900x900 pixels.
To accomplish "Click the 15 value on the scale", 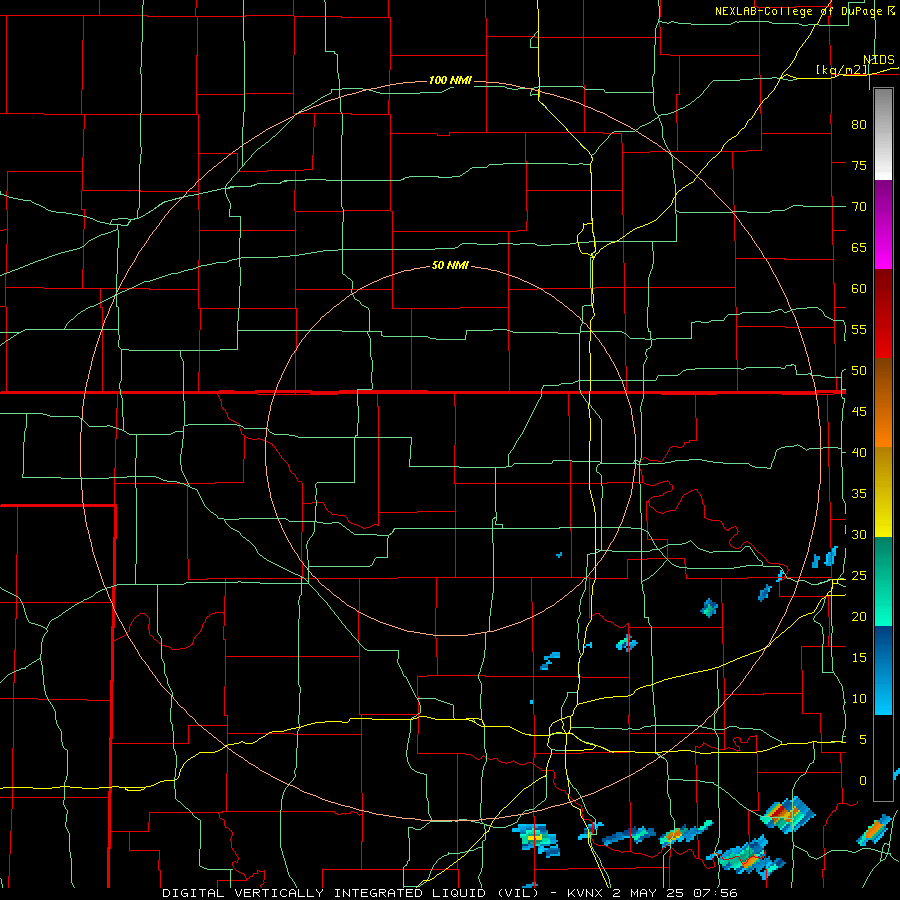I will (x=859, y=658).
